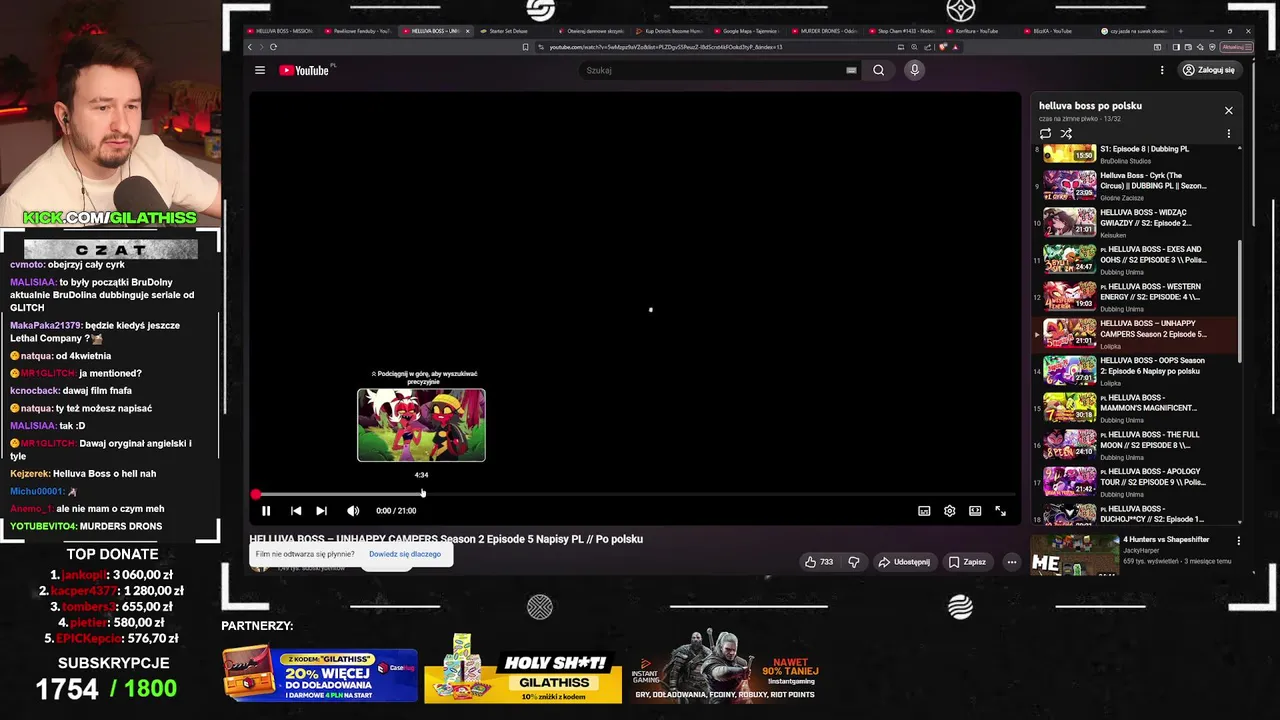
Task: Reload the browser page
Action: tap(273, 47)
